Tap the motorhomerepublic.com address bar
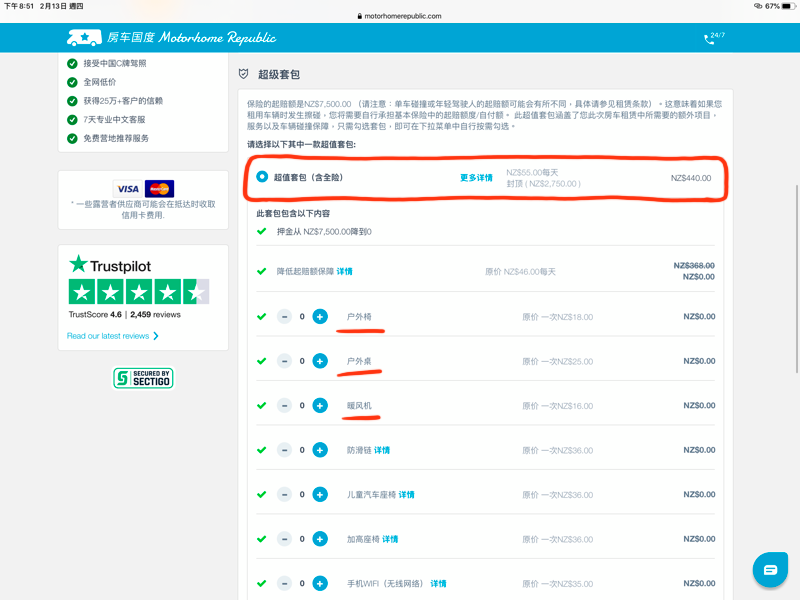The image size is (800, 600). [400, 16]
